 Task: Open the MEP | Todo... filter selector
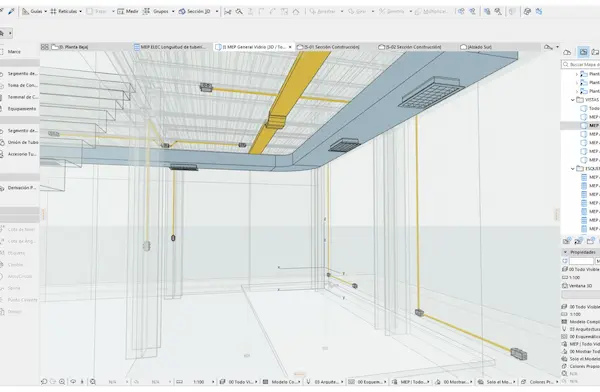(x=412, y=382)
